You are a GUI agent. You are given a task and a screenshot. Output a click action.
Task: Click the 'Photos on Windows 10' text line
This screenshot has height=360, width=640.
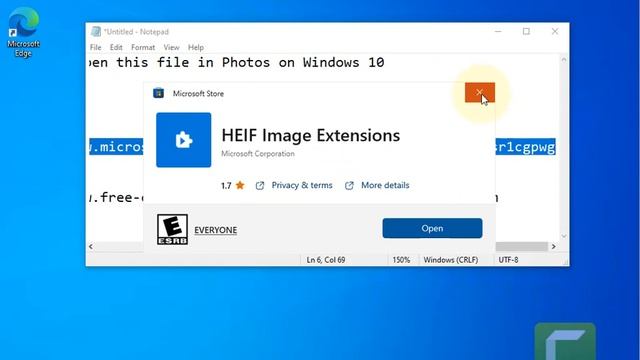tap(302, 62)
